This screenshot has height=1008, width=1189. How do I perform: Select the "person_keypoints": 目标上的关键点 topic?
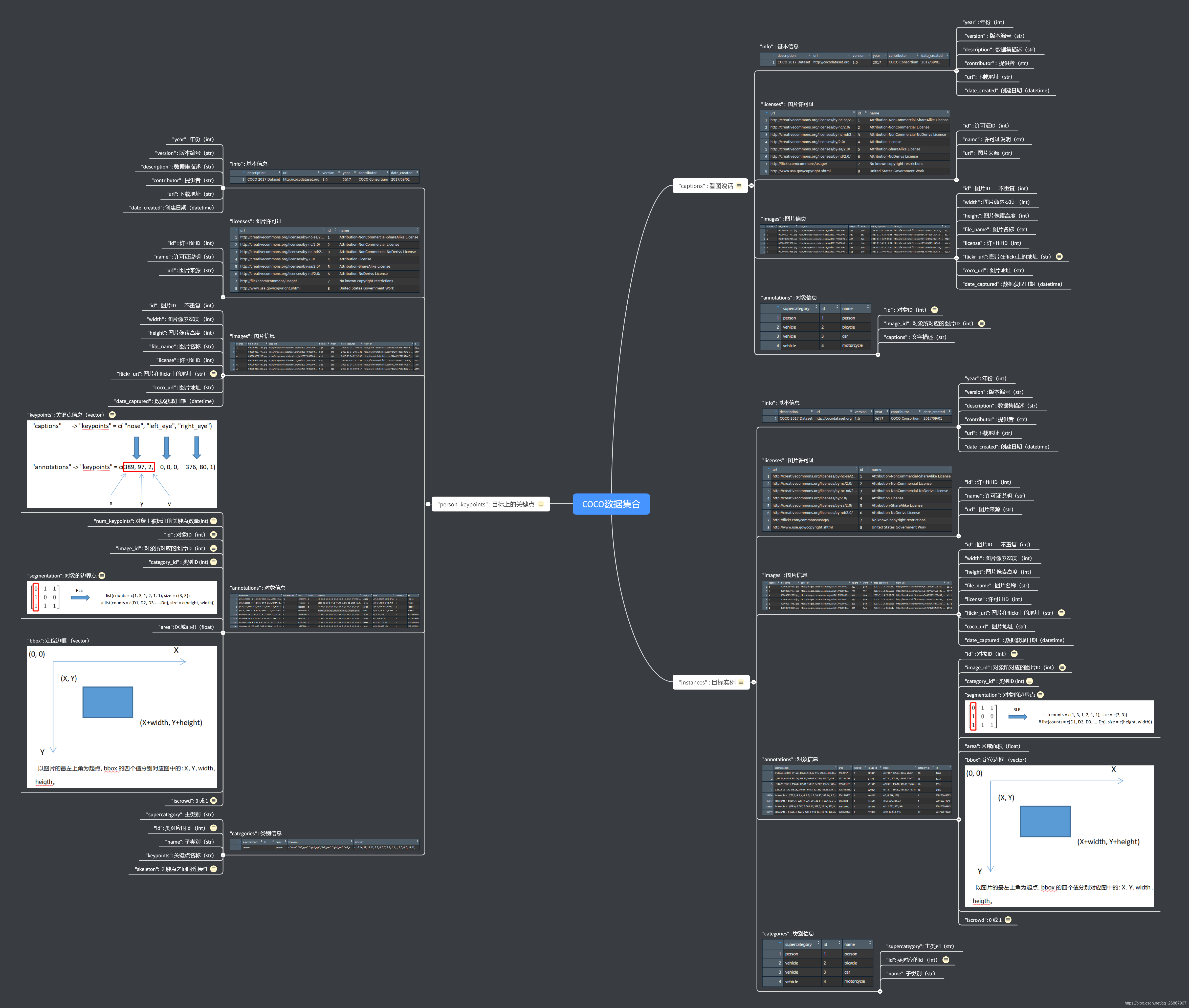(x=490, y=504)
